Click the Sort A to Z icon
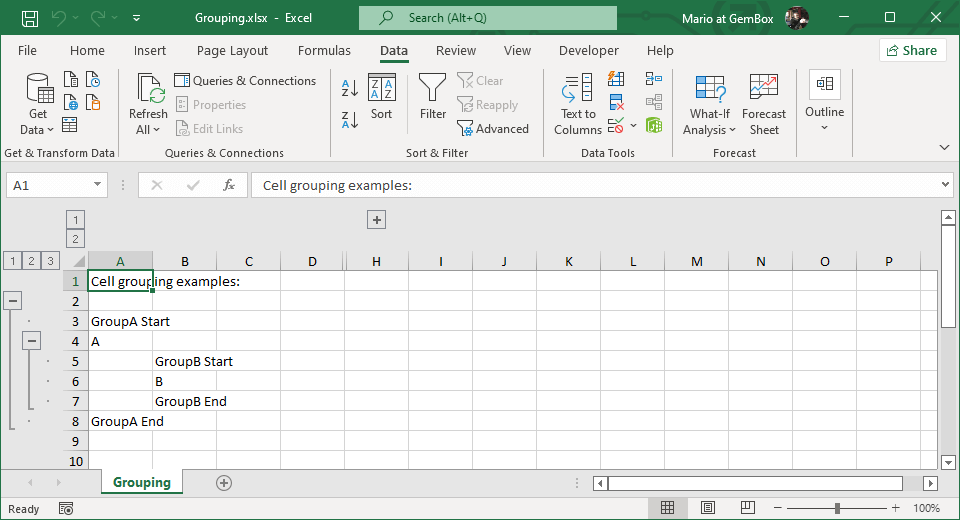The height and width of the screenshot is (520, 960). (x=349, y=88)
